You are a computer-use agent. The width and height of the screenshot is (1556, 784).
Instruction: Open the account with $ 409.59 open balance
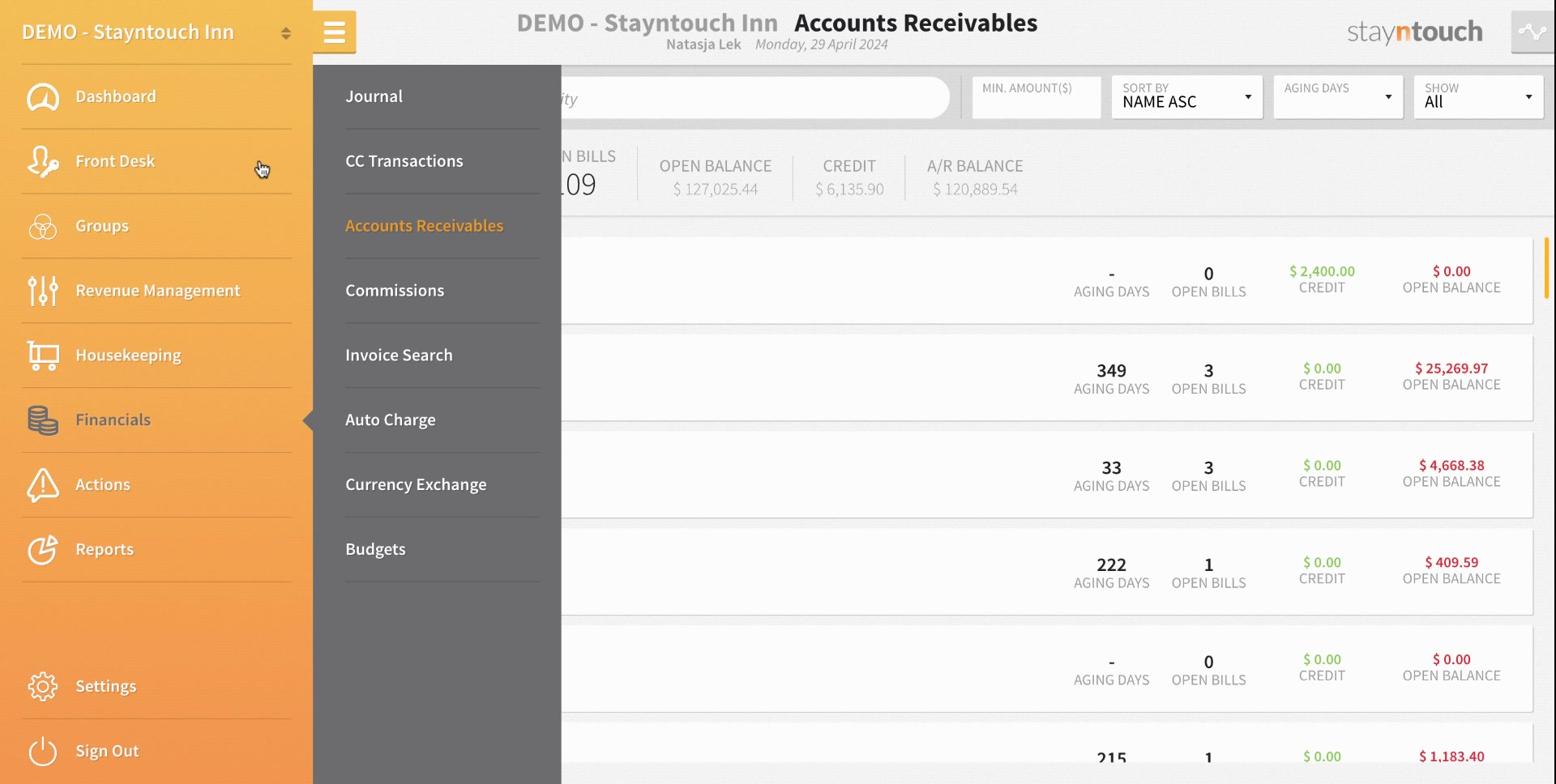(1046, 572)
